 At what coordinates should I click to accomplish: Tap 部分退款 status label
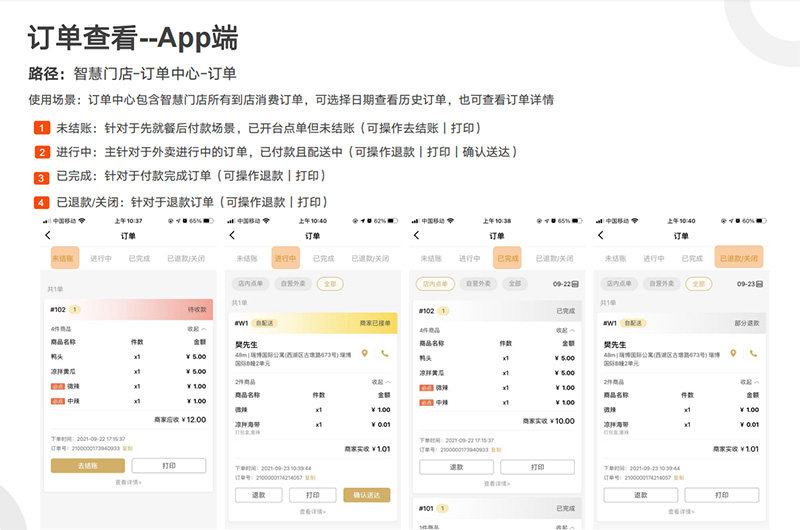(x=747, y=323)
